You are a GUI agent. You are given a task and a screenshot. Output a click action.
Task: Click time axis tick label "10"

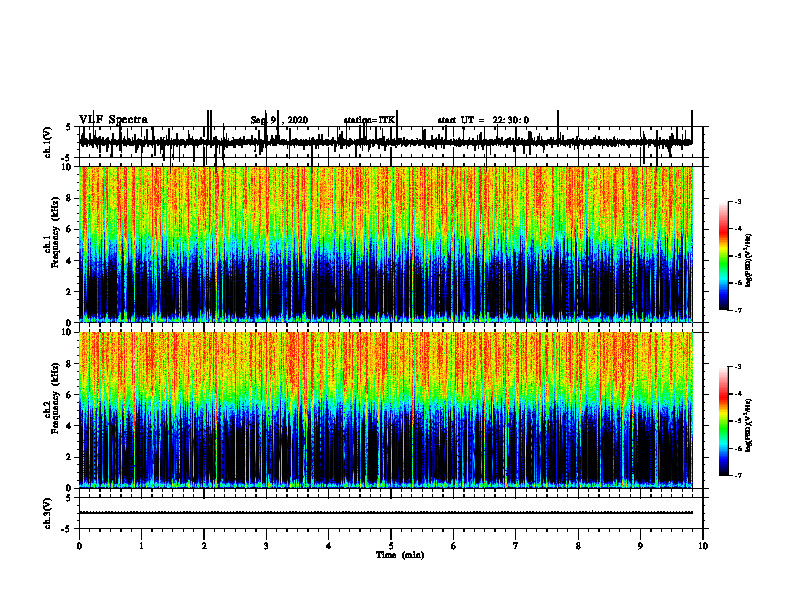tap(703, 546)
